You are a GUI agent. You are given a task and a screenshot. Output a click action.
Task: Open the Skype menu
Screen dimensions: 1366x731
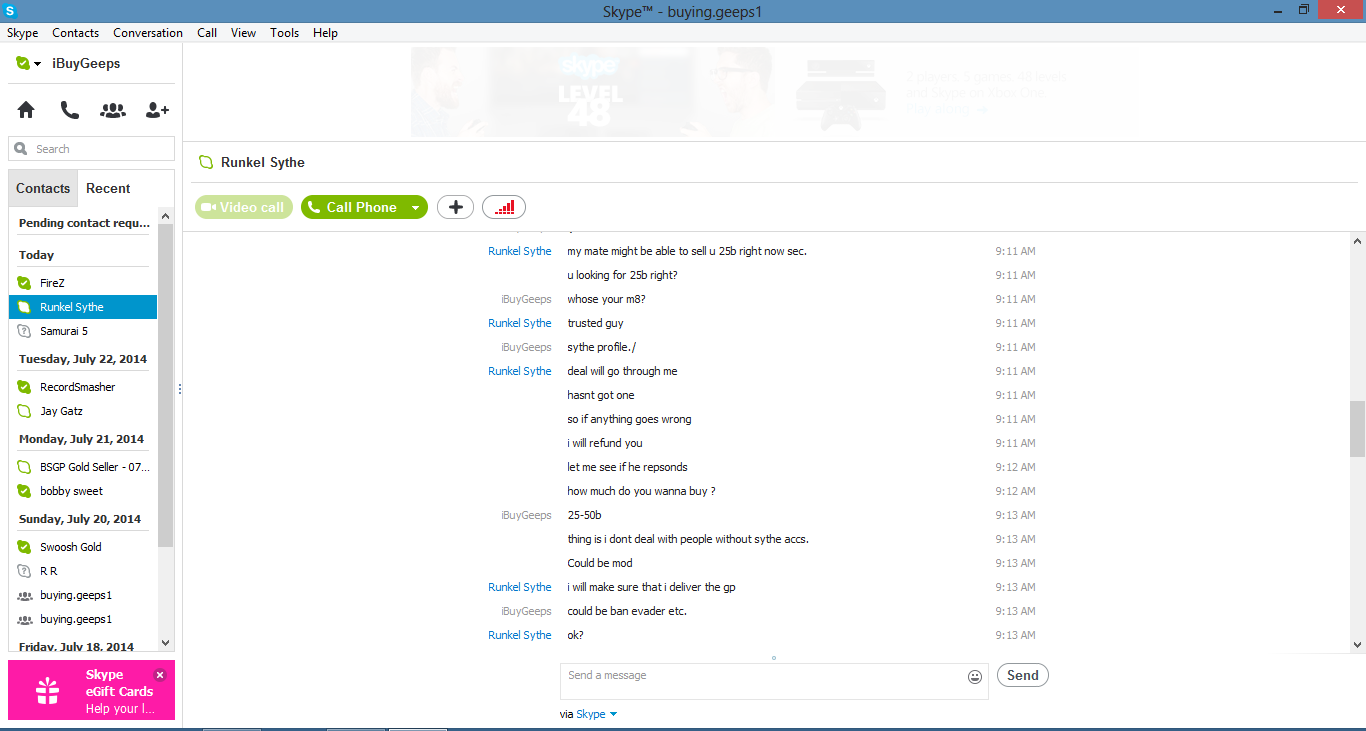(23, 33)
